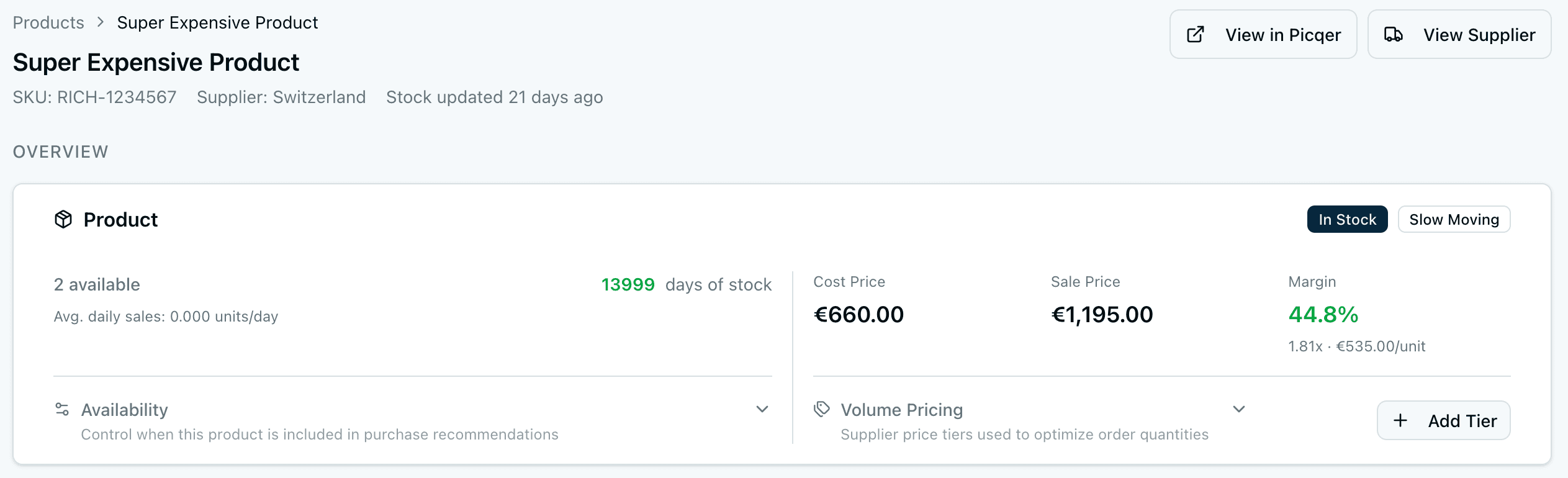The image size is (1568, 478).
Task: Open the Products breadcrumb page
Action: tap(48, 22)
